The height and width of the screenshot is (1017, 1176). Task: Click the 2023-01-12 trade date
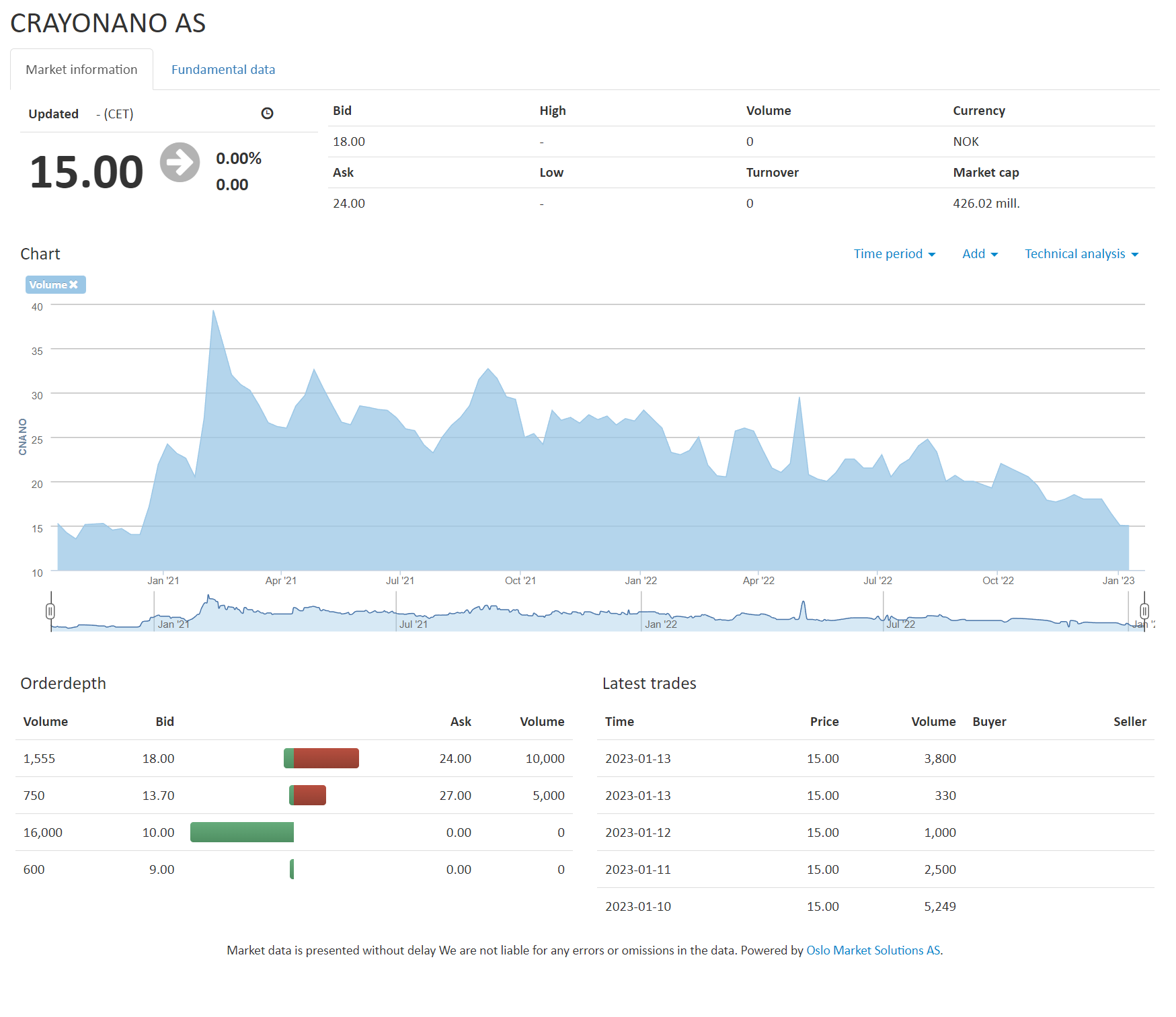(638, 833)
